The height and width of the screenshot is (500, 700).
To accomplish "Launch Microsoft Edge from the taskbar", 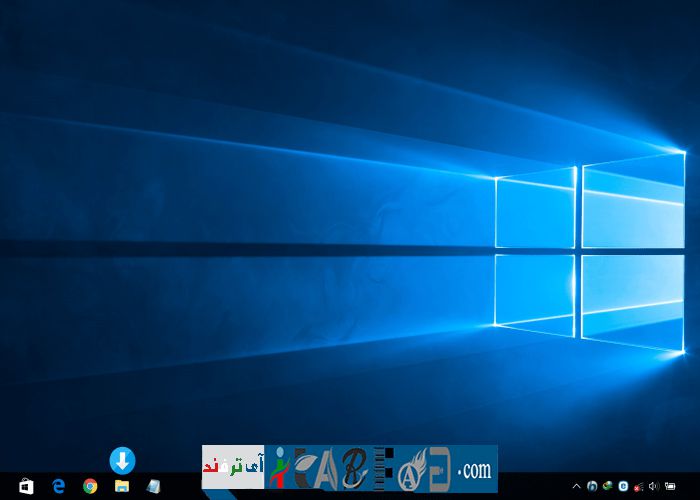I will coord(58,486).
